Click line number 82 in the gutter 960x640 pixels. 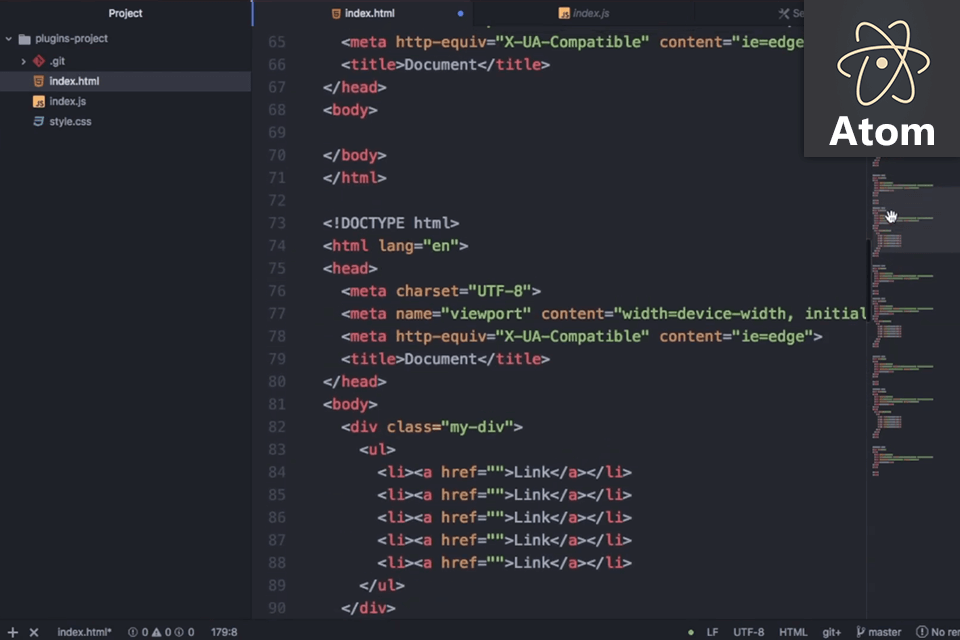[277, 427]
